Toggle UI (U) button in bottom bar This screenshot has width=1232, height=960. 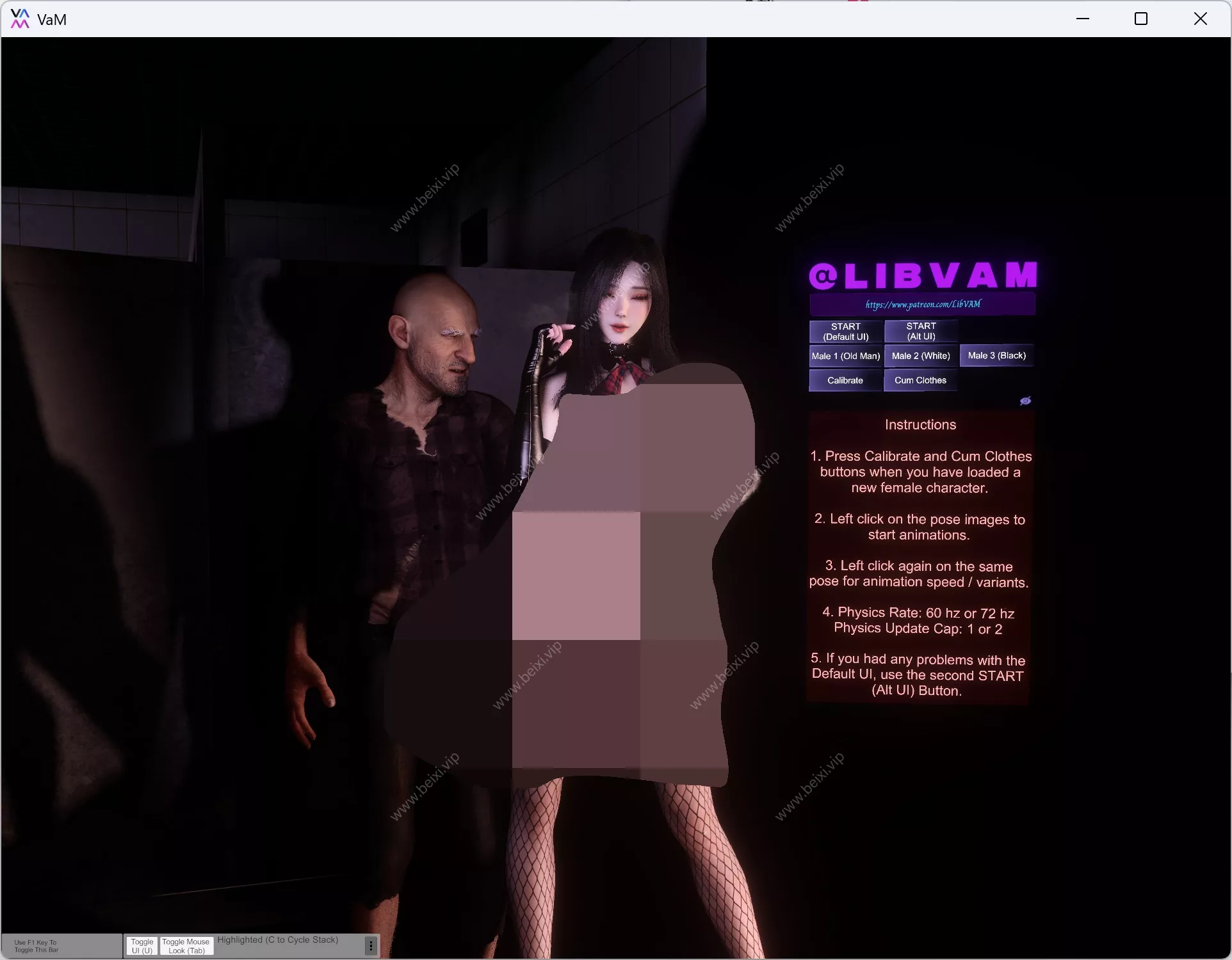pyautogui.click(x=142, y=946)
